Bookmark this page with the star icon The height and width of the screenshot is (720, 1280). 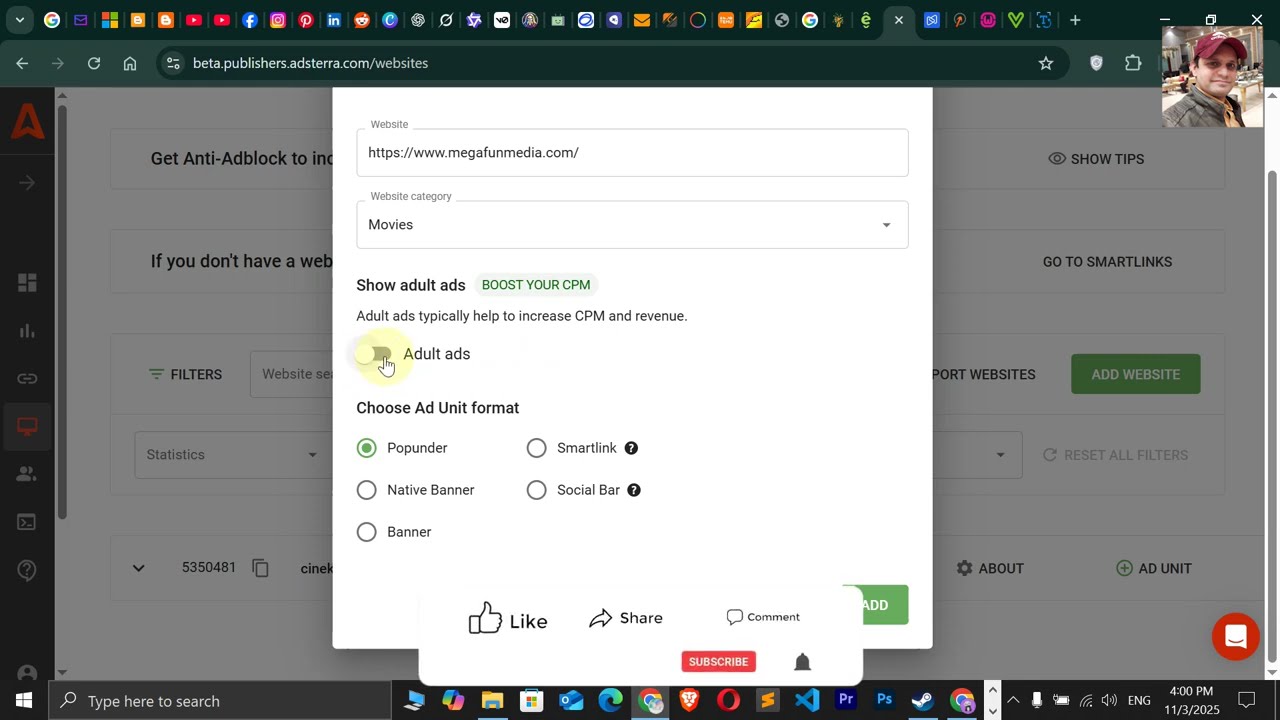pyautogui.click(x=1046, y=63)
